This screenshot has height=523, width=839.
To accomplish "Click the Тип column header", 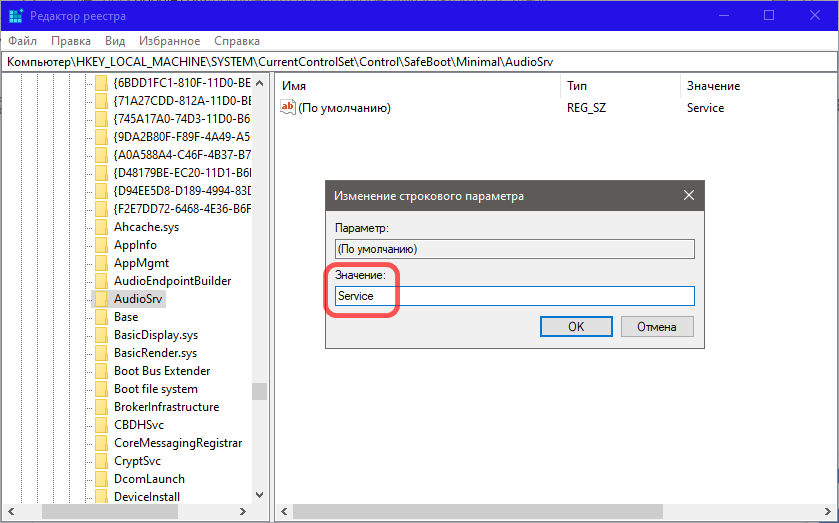I will [577, 87].
